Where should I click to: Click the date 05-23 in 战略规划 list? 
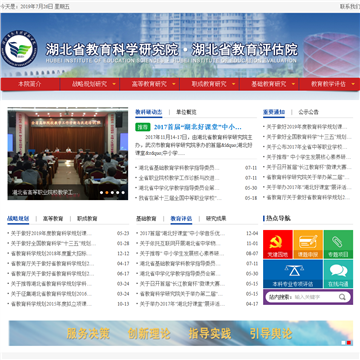pos(123,234)
